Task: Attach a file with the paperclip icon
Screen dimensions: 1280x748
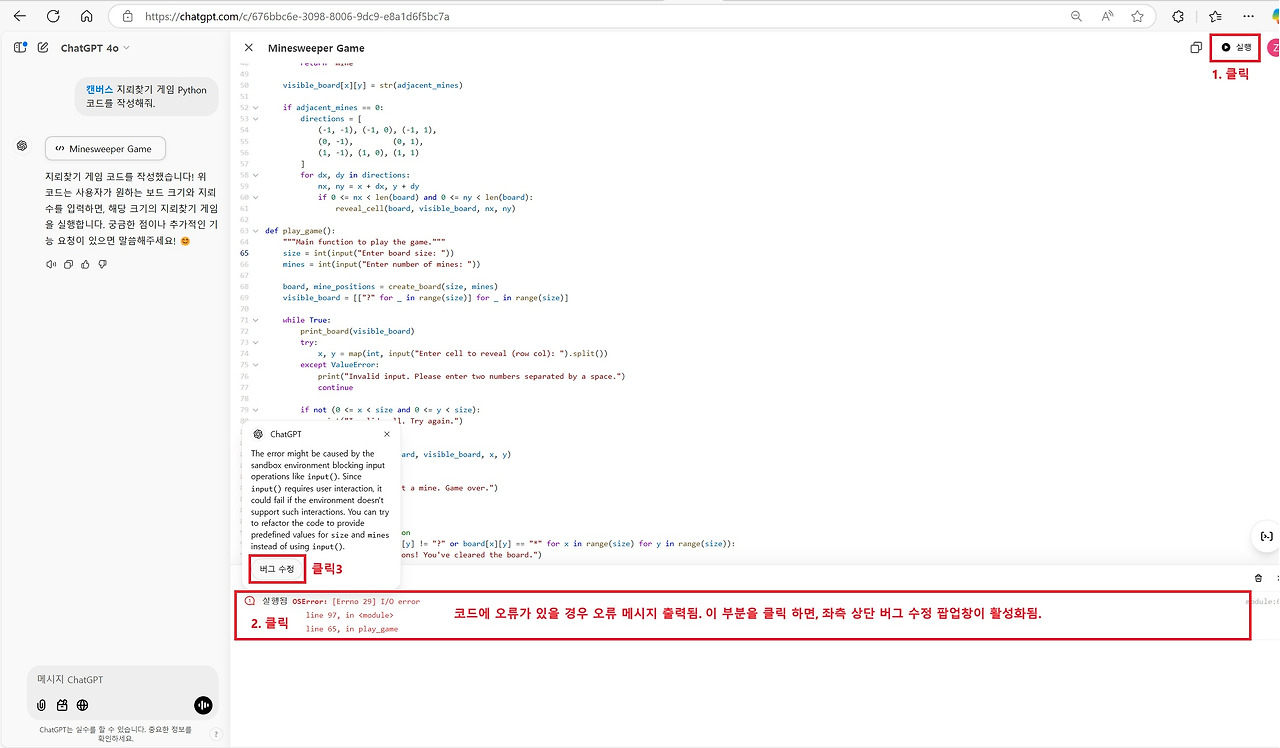Action: click(41, 705)
